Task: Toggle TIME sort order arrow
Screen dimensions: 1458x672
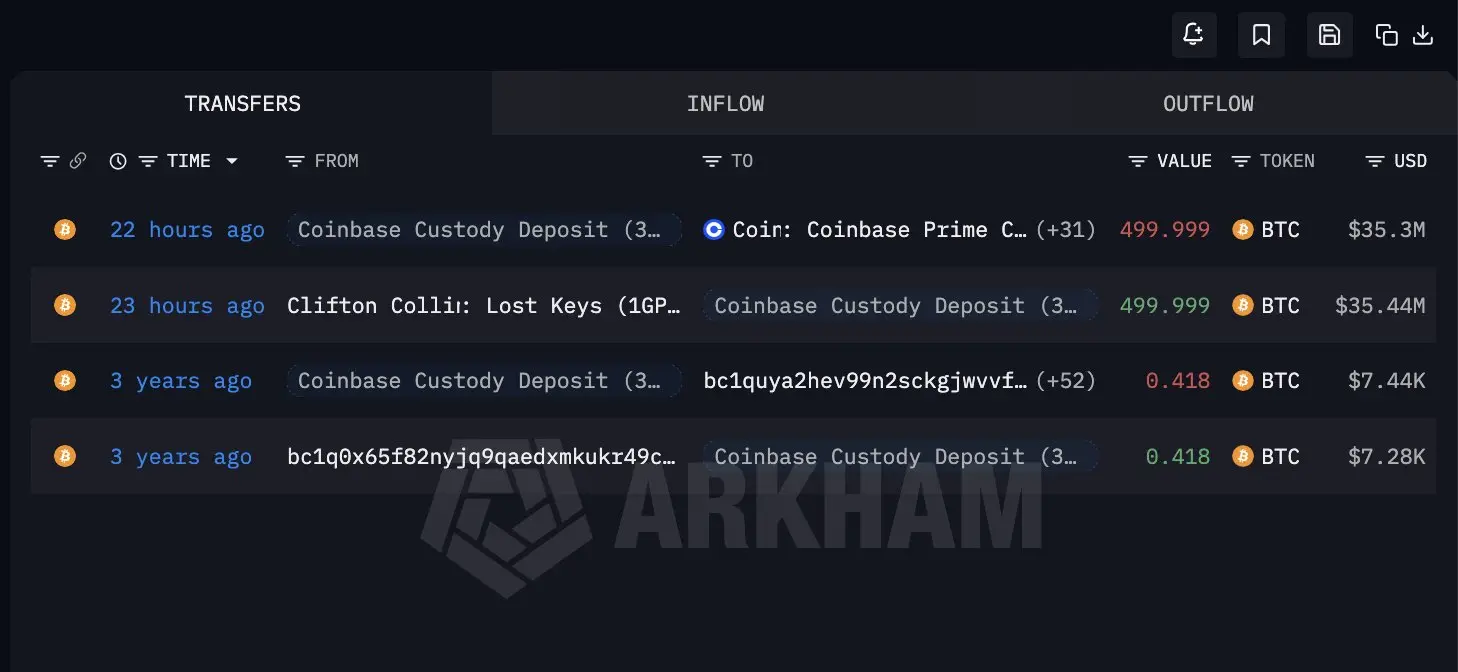Action: [x=232, y=161]
